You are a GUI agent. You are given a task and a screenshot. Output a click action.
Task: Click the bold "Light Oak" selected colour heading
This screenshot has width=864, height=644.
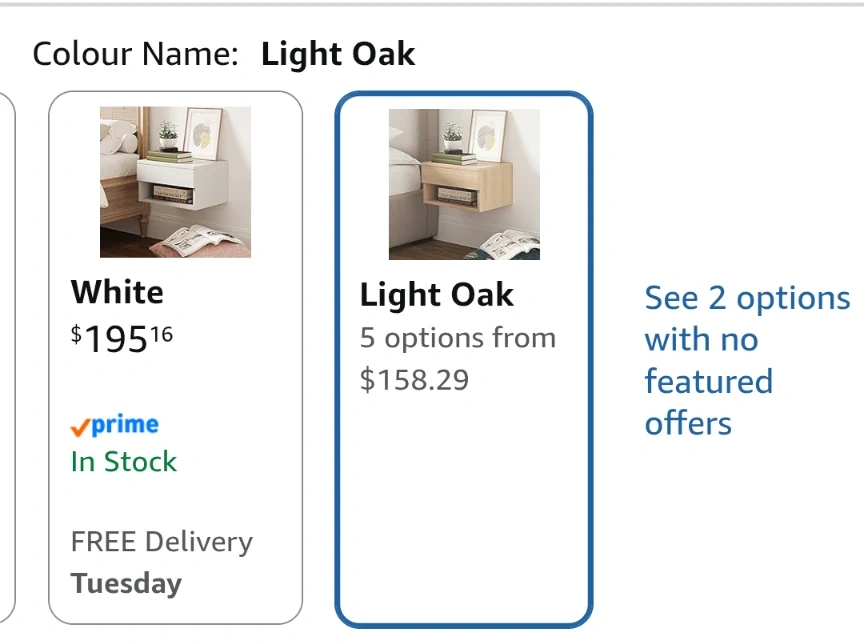pos(338,54)
